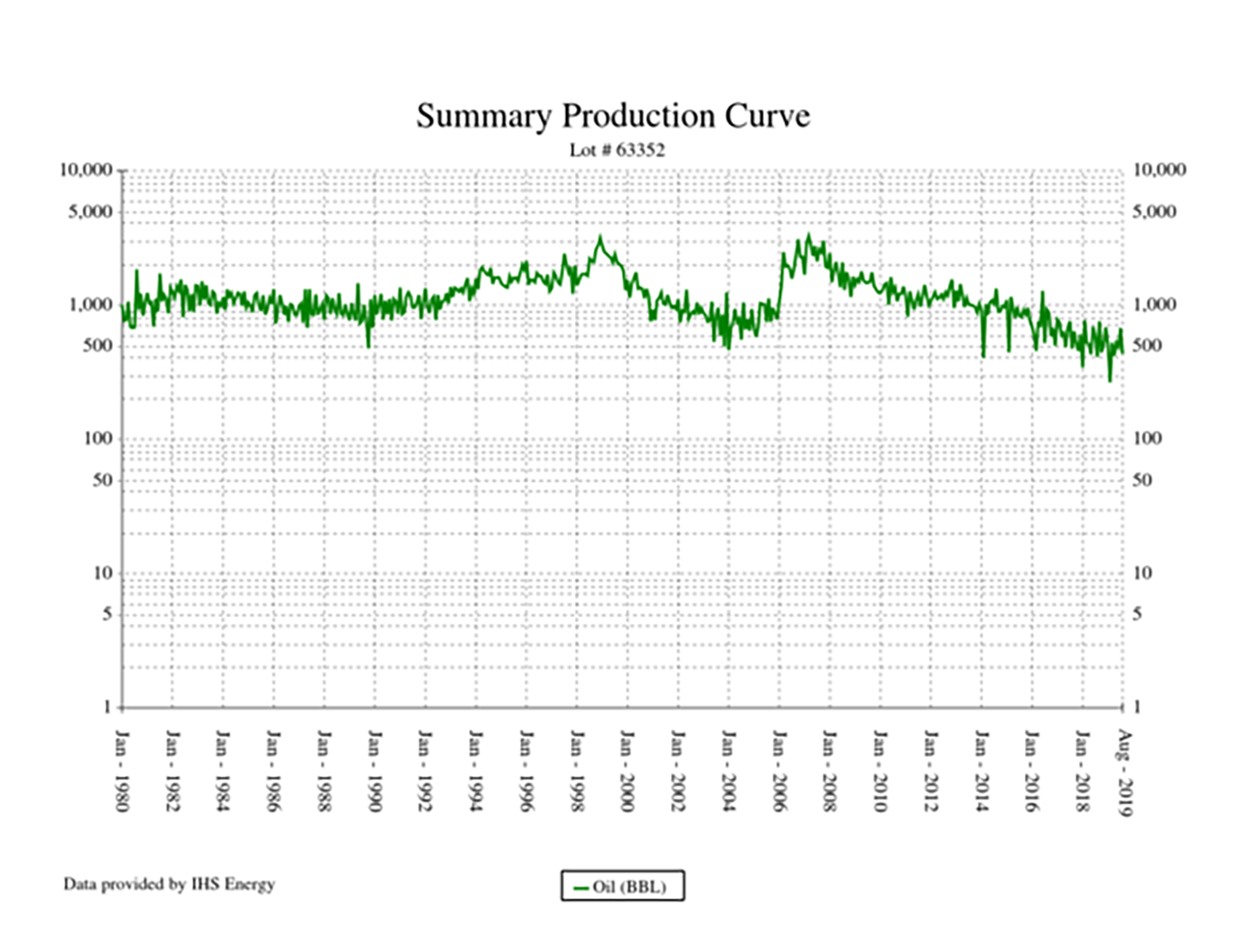This screenshot has width=1241, height=952.
Task: Click left axis label 10,000
Action: [x=85, y=170]
